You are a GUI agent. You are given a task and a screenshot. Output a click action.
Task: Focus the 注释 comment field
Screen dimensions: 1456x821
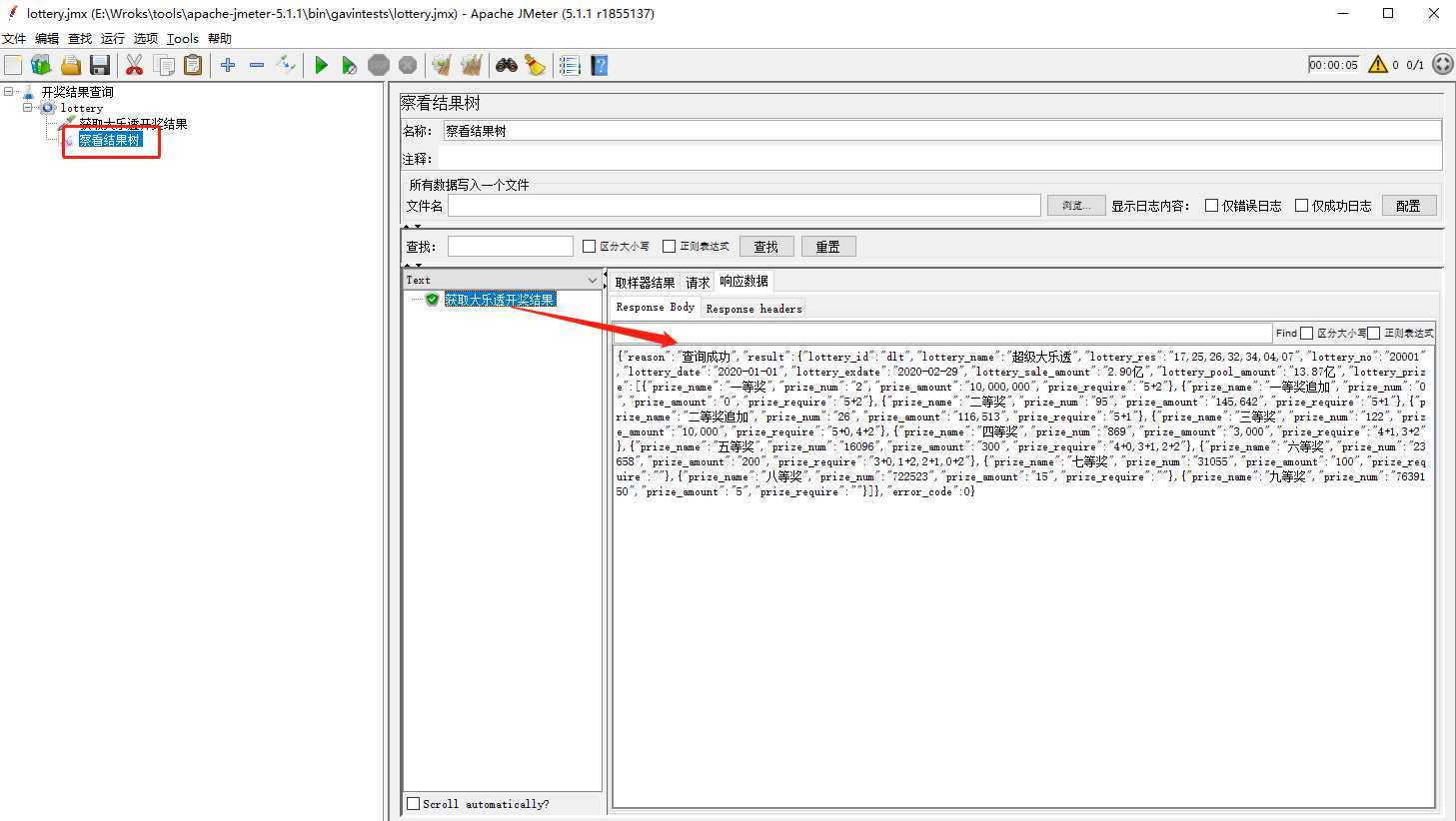click(x=939, y=159)
